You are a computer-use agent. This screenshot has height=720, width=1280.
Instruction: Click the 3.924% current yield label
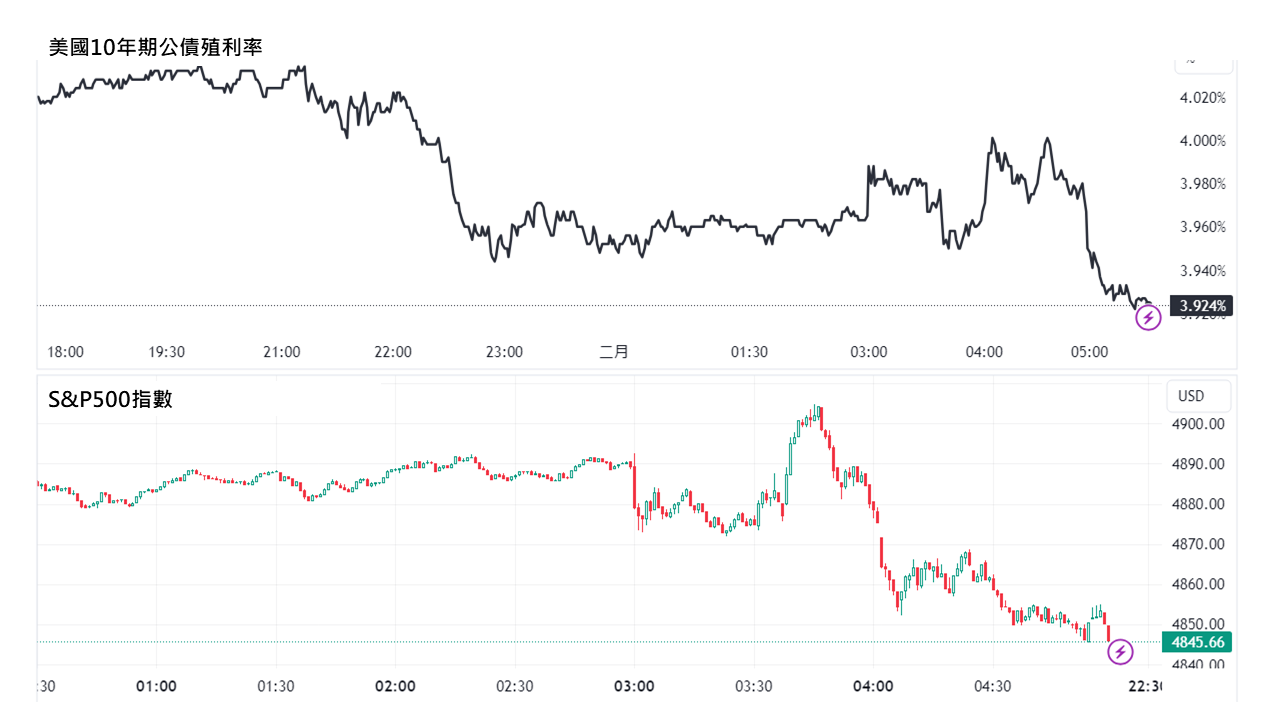(x=1204, y=306)
